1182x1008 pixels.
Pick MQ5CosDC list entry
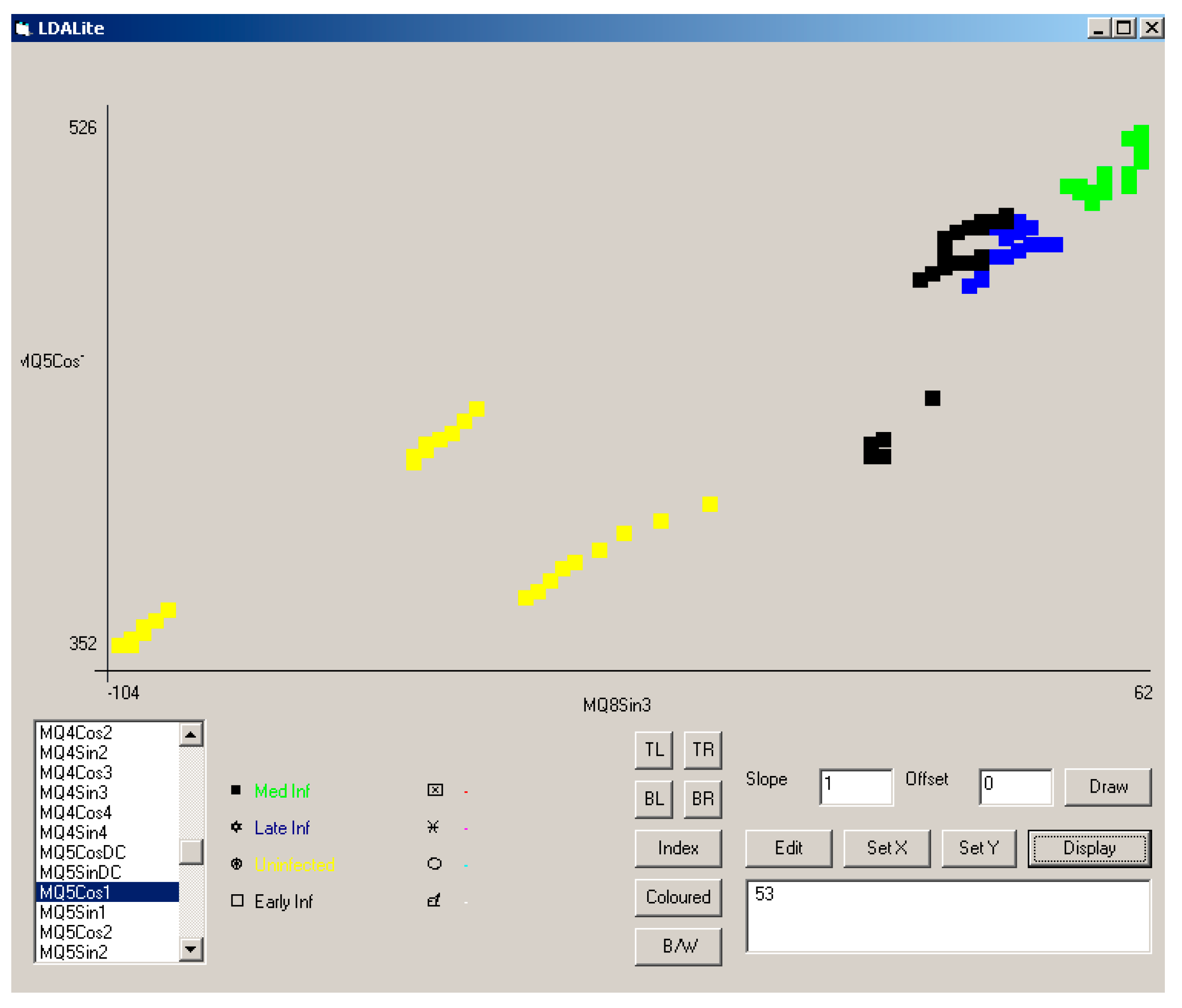click(83, 852)
